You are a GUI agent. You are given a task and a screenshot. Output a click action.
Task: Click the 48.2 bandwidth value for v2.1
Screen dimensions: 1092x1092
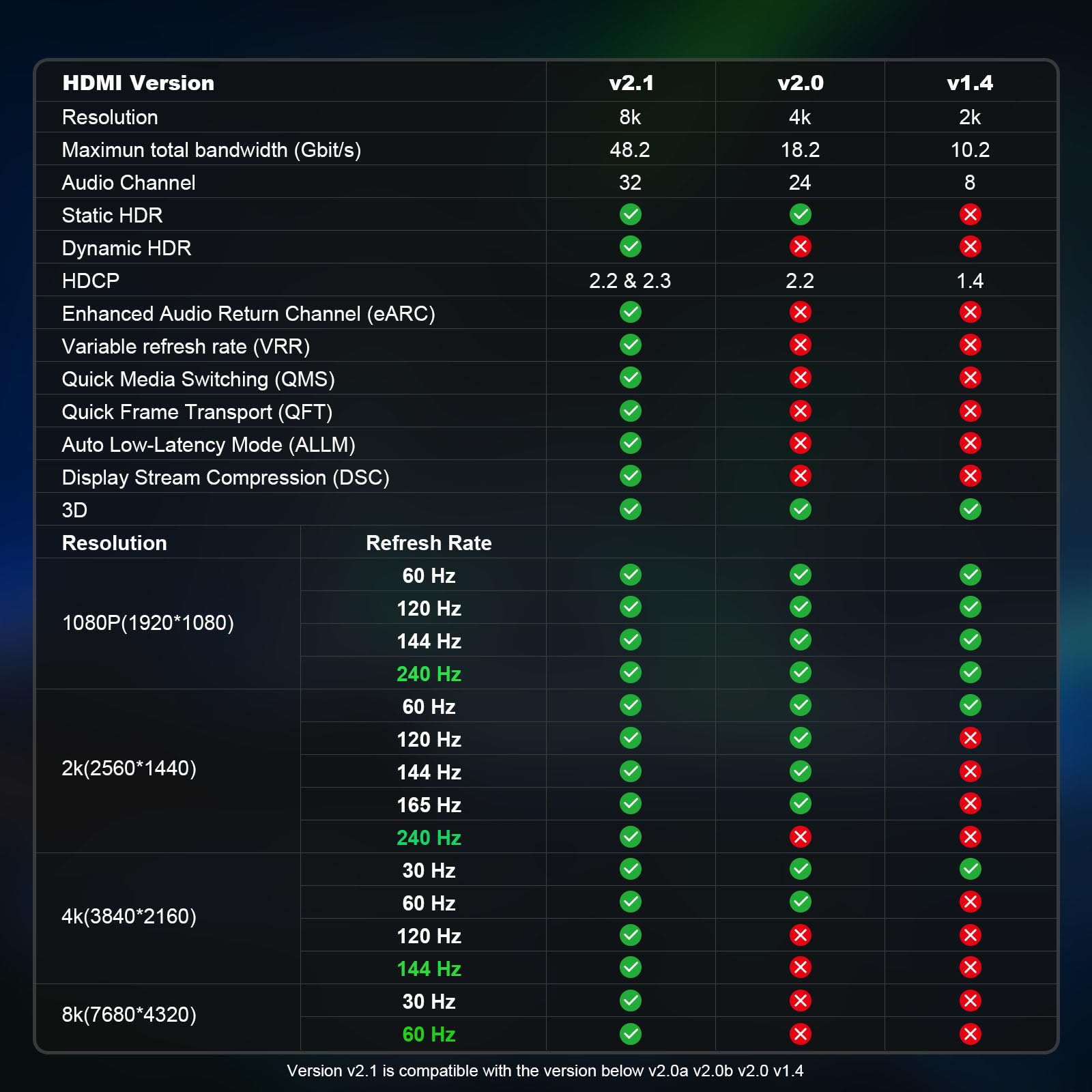click(629, 149)
